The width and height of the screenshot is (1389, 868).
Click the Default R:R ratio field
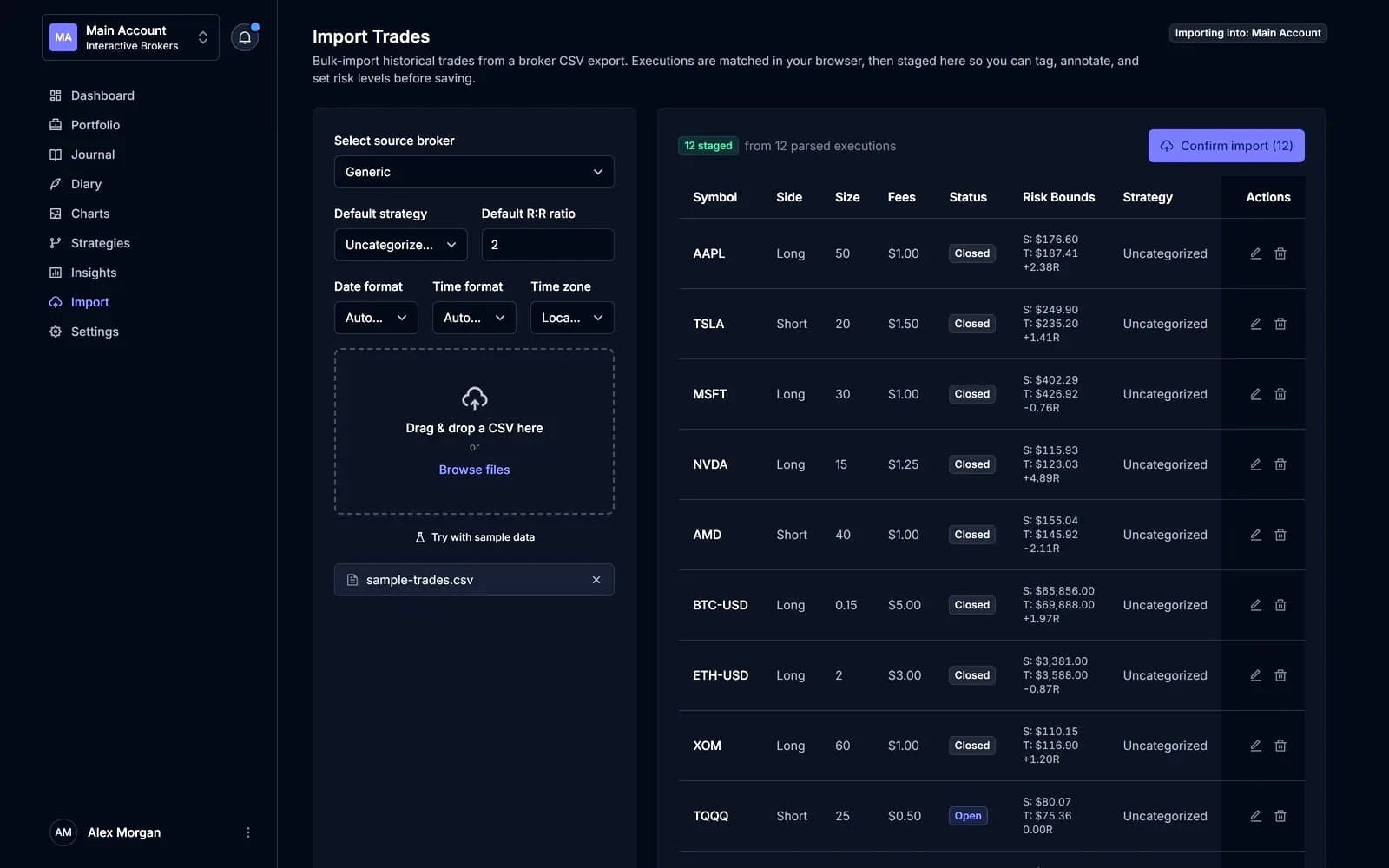point(548,245)
